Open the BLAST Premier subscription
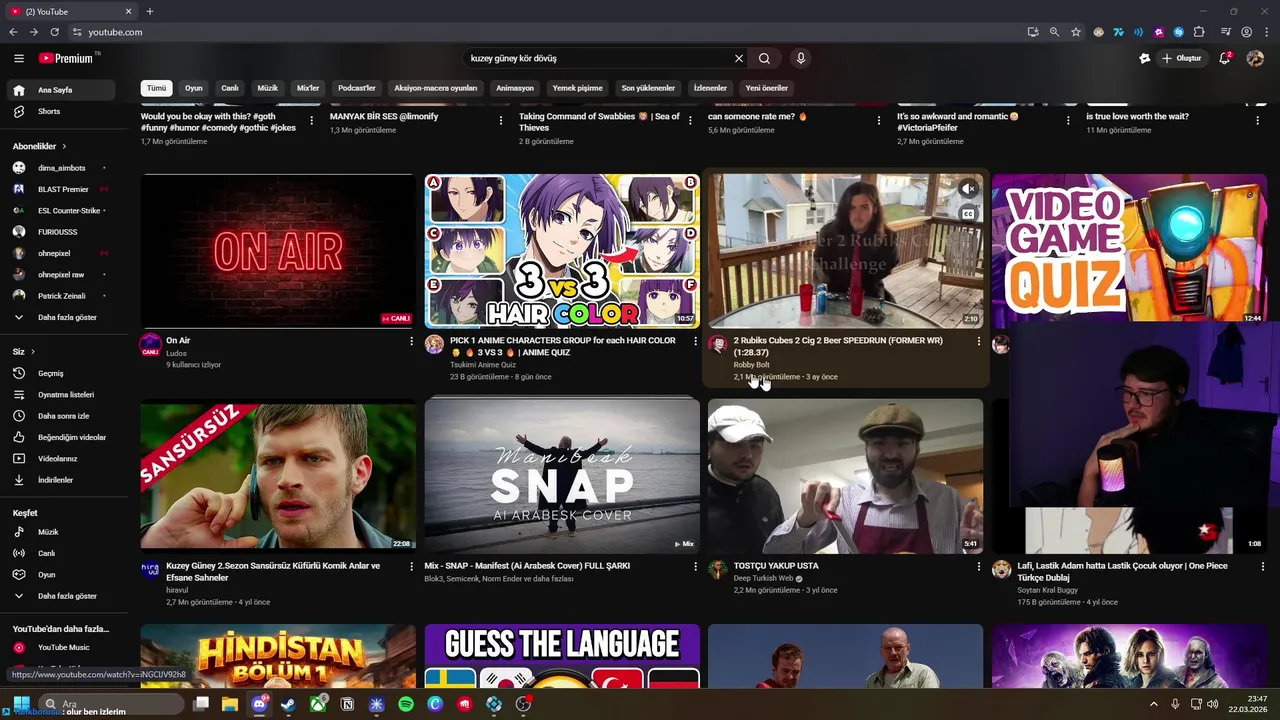This screenshot has width=1280, height=720. [x=64, y=189]
